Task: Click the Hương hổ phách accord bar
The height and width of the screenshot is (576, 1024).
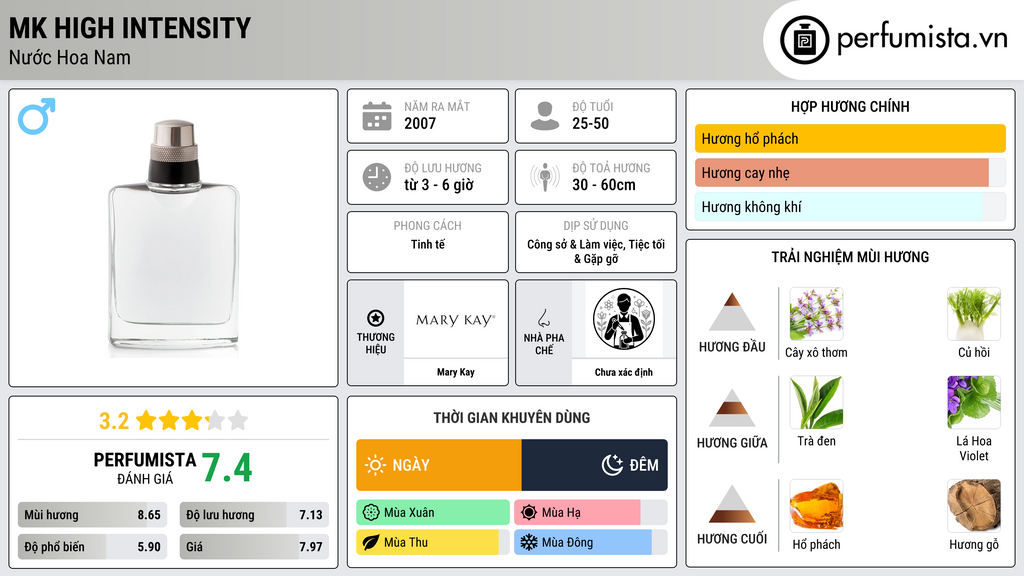Action: coord(850,138)
